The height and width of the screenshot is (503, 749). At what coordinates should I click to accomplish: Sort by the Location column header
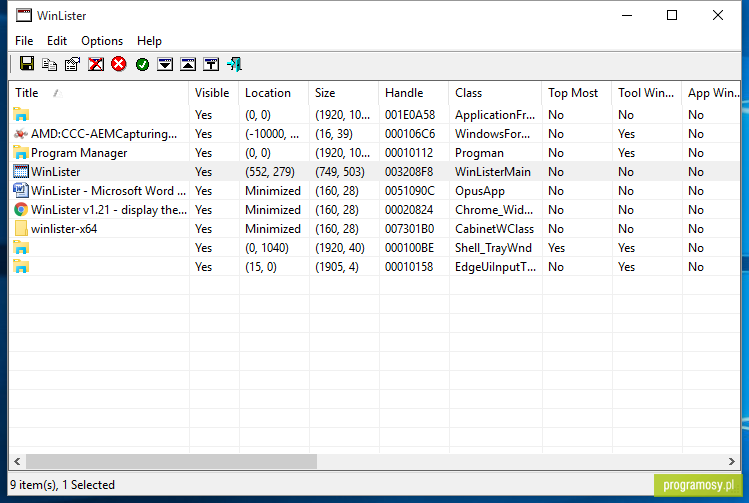[x=274, y=93]
